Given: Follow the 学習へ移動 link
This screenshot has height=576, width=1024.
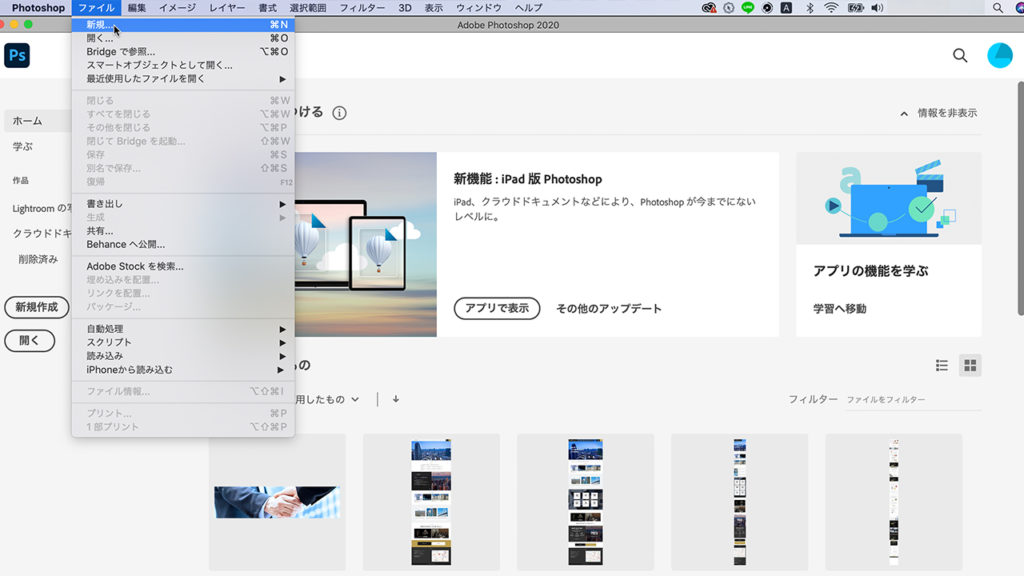Looking at the screenshot, I should click(x=840, y=309).
